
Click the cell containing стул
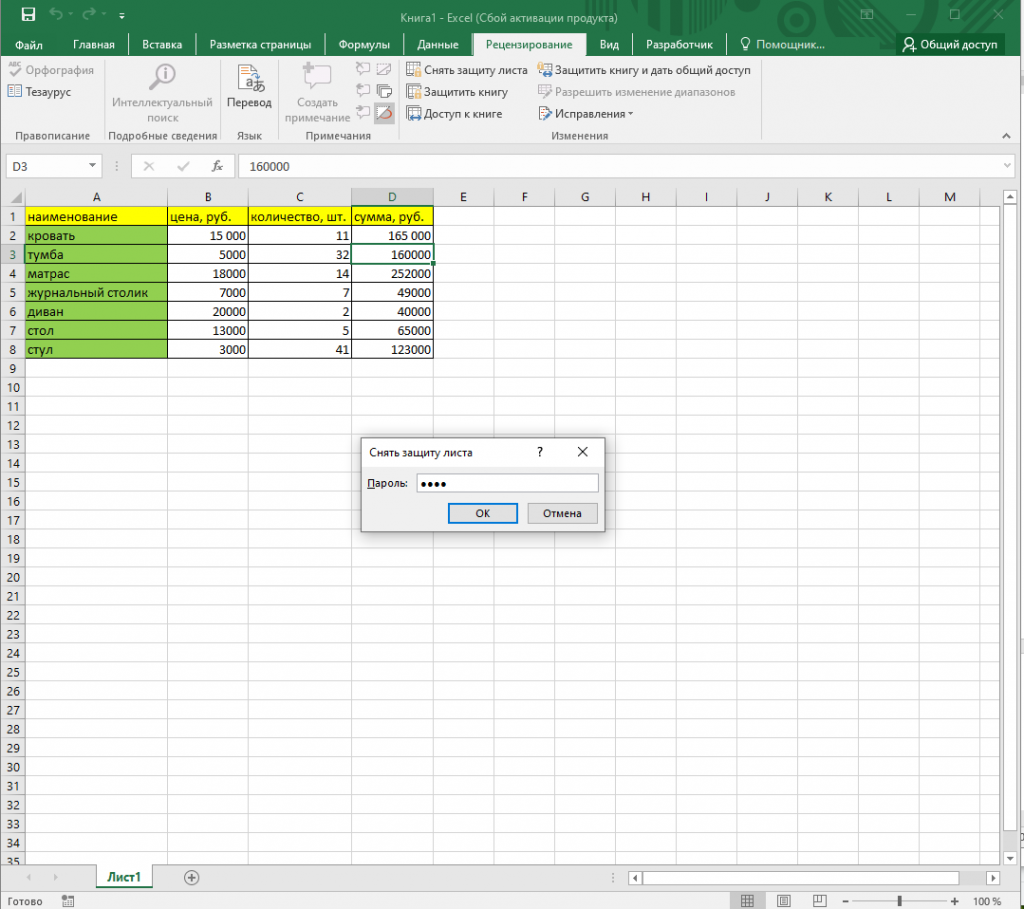(x=96, y=349)
